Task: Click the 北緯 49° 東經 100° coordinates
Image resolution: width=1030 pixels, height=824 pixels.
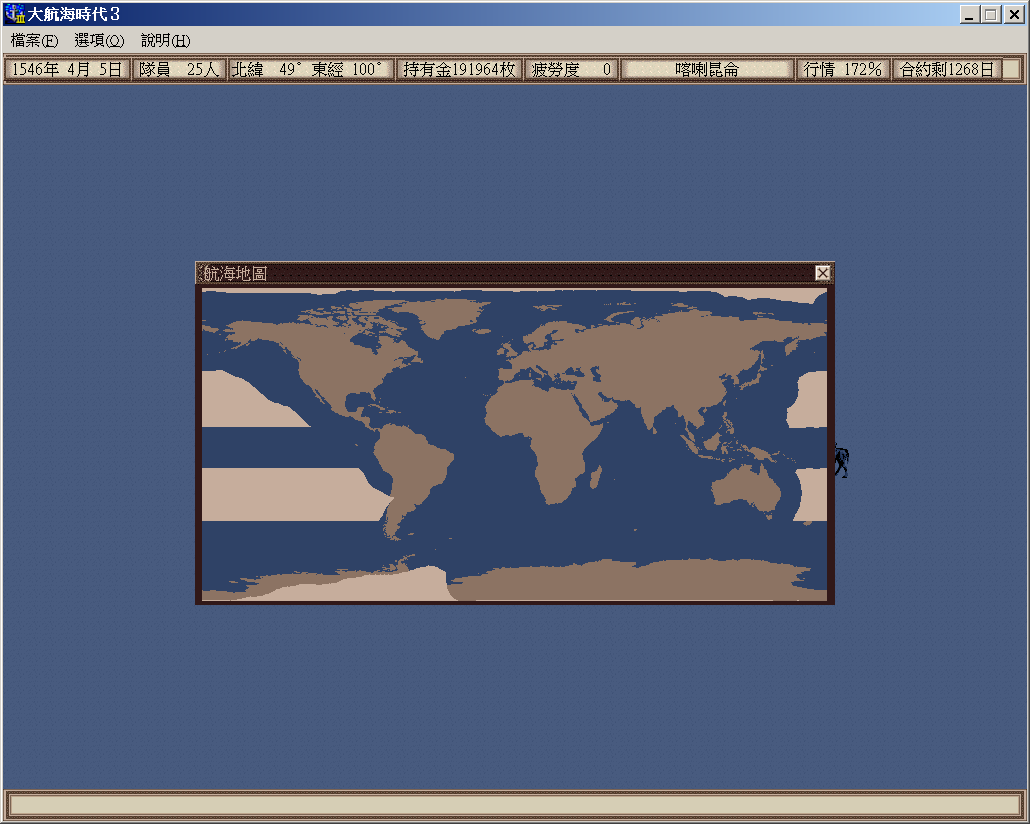Action: [309, 69]
